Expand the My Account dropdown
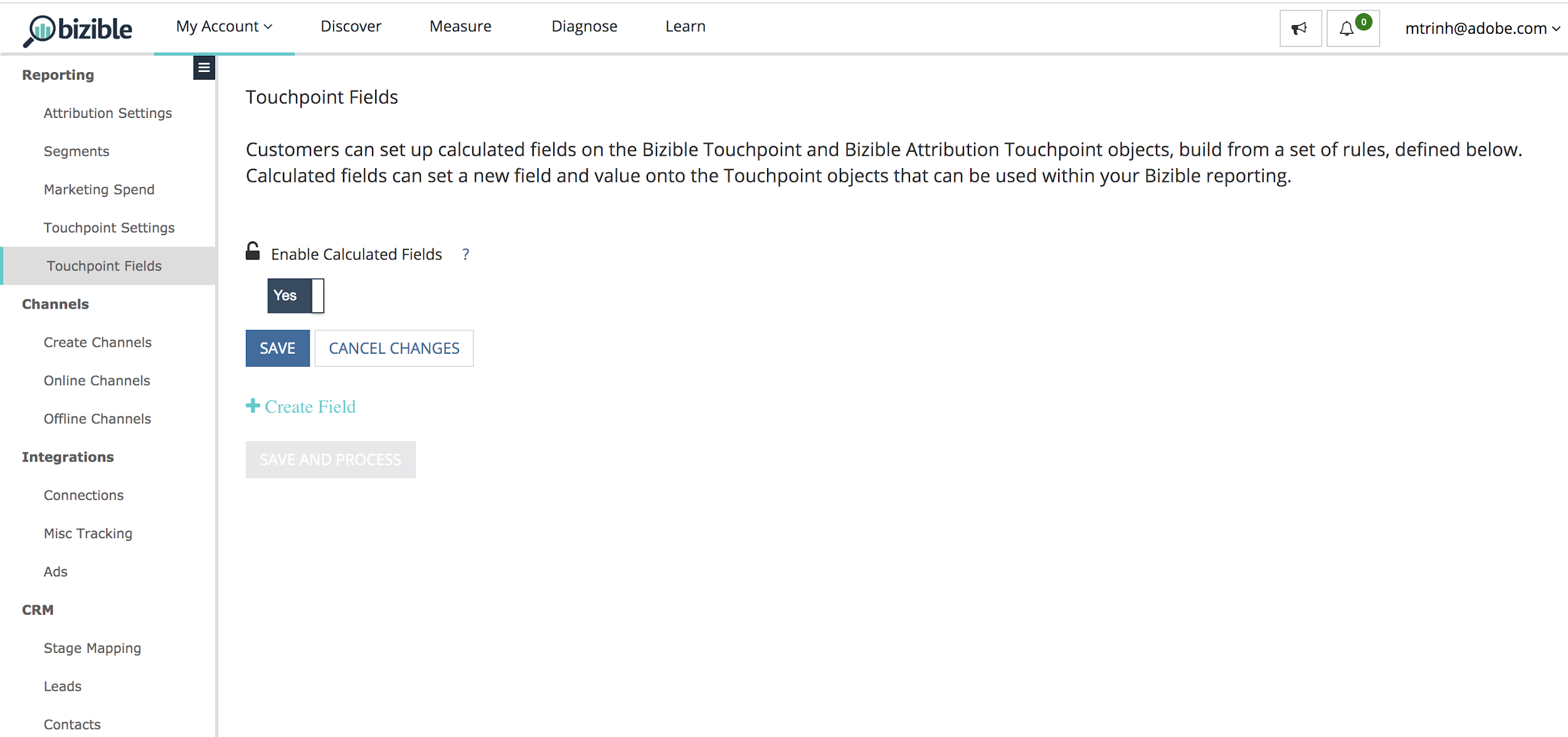This screenshot has height=737, width=1568. point(224,26)
